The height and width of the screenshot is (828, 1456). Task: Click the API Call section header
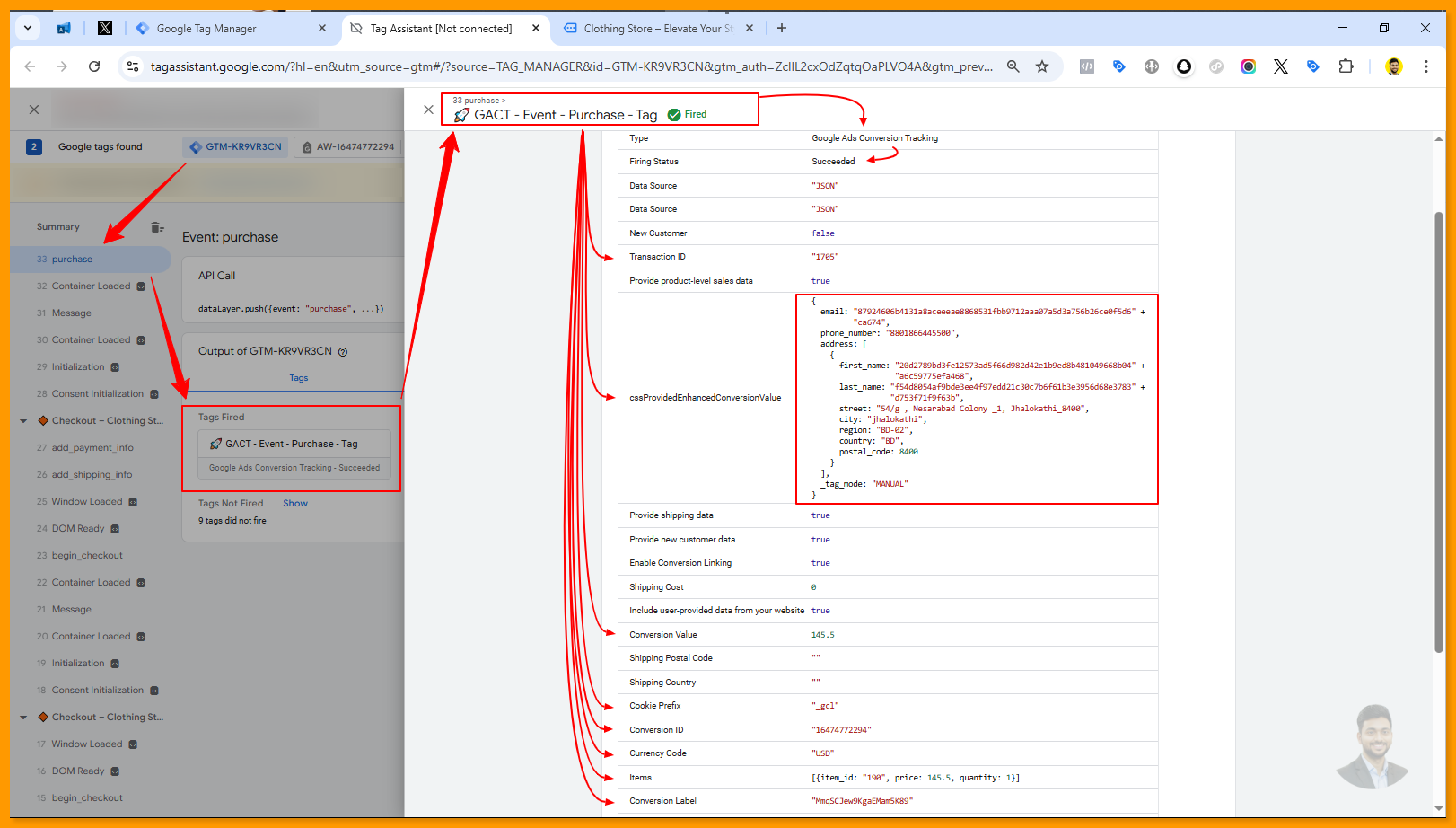tap(216, 276)
